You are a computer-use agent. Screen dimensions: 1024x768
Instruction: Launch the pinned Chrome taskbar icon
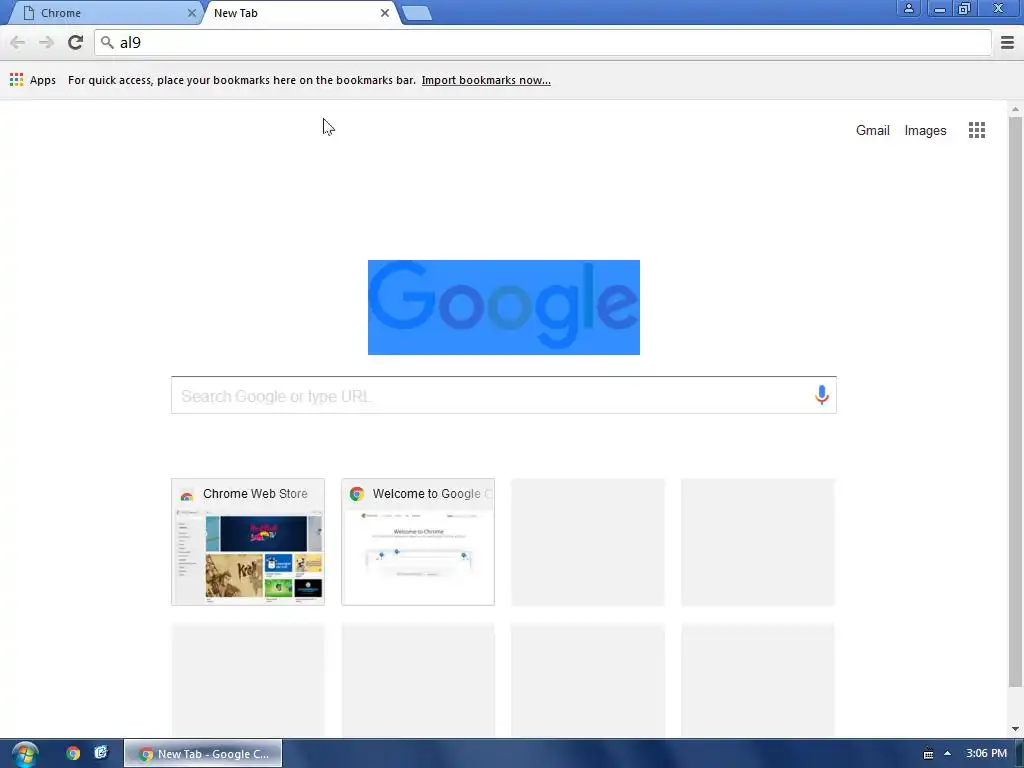pyautogui.click(x=72, y=753)
